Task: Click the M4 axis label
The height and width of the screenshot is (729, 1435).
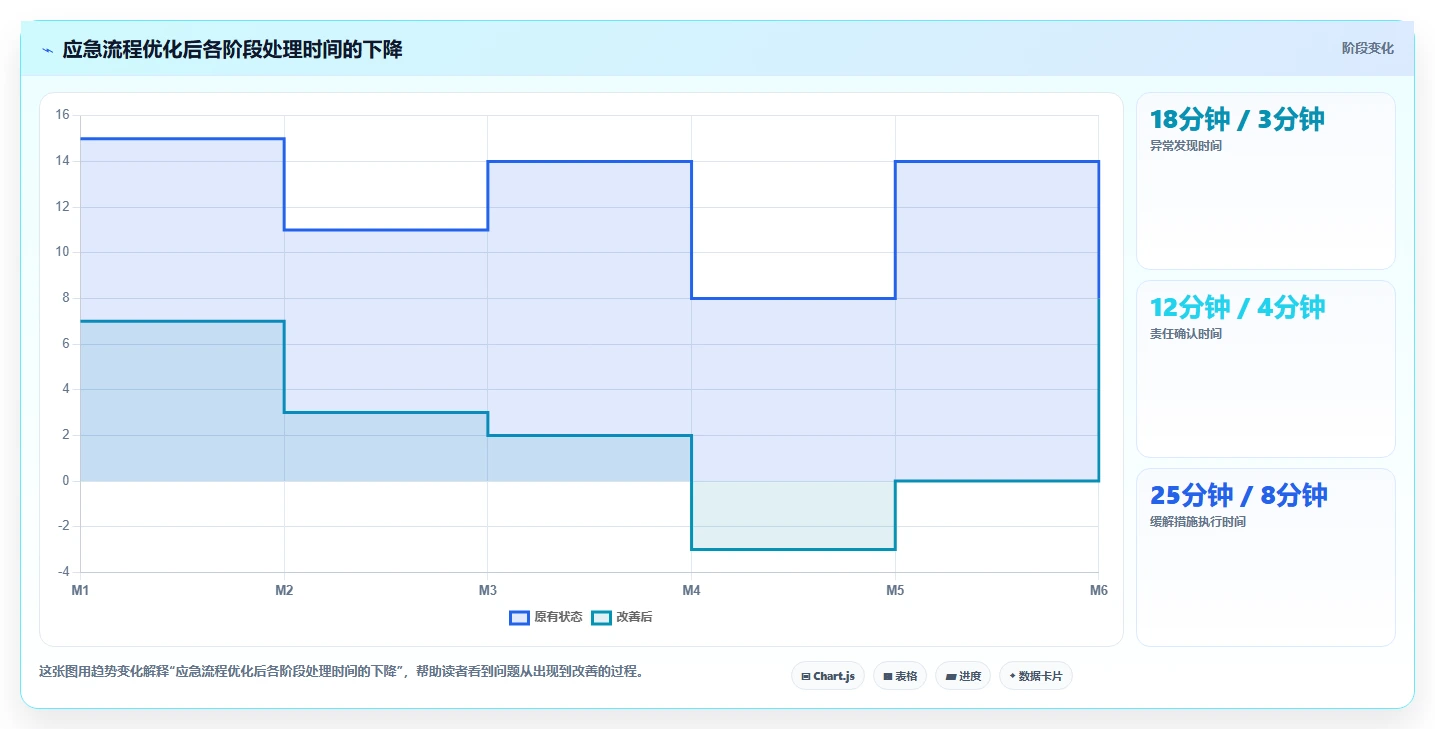Action: [x=692, y=591]
